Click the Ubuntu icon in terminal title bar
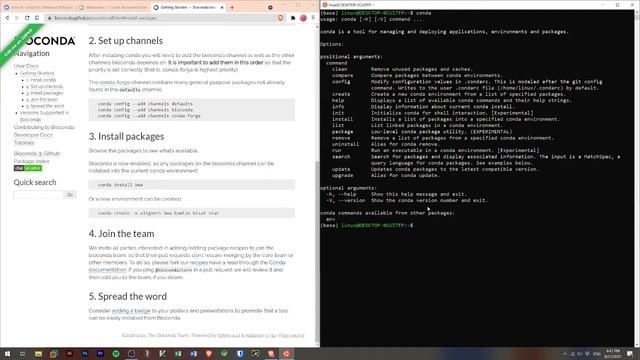640x360 pixels. point(325,4)
